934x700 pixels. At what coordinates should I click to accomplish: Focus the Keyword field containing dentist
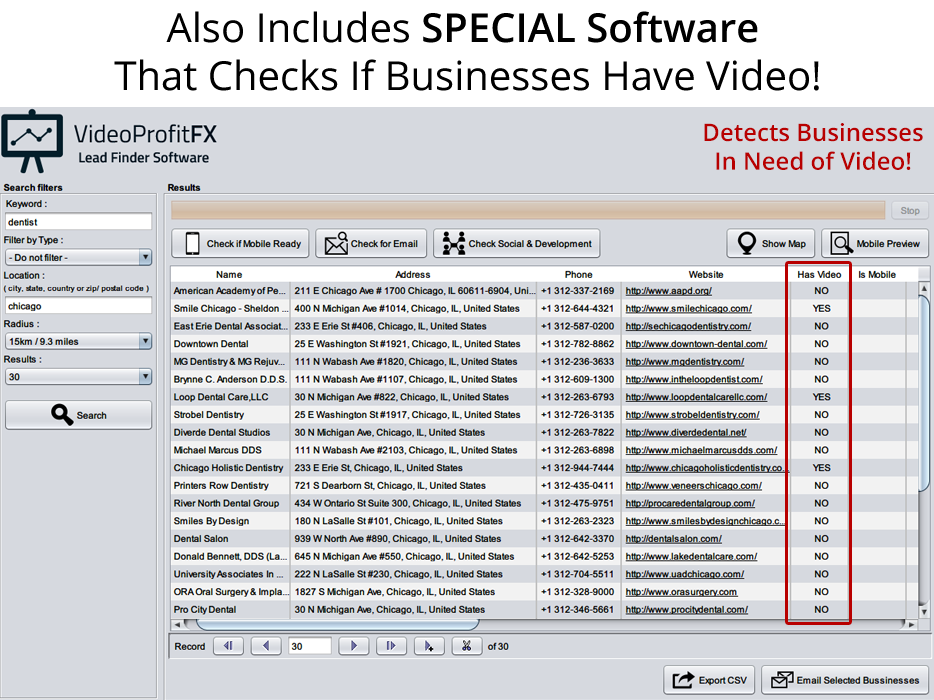tap(78, 222)
